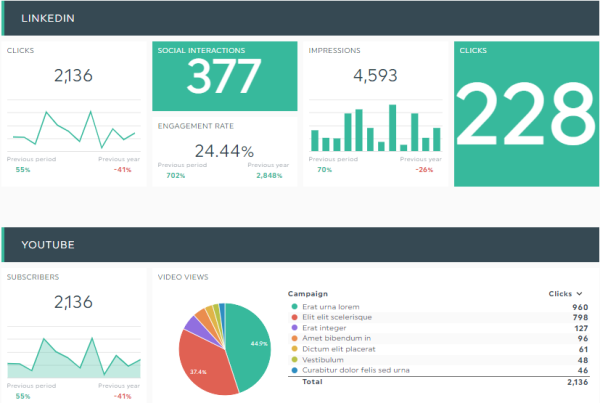
Task: Click the -26% previous year value
Action: (x=424, y=170)
